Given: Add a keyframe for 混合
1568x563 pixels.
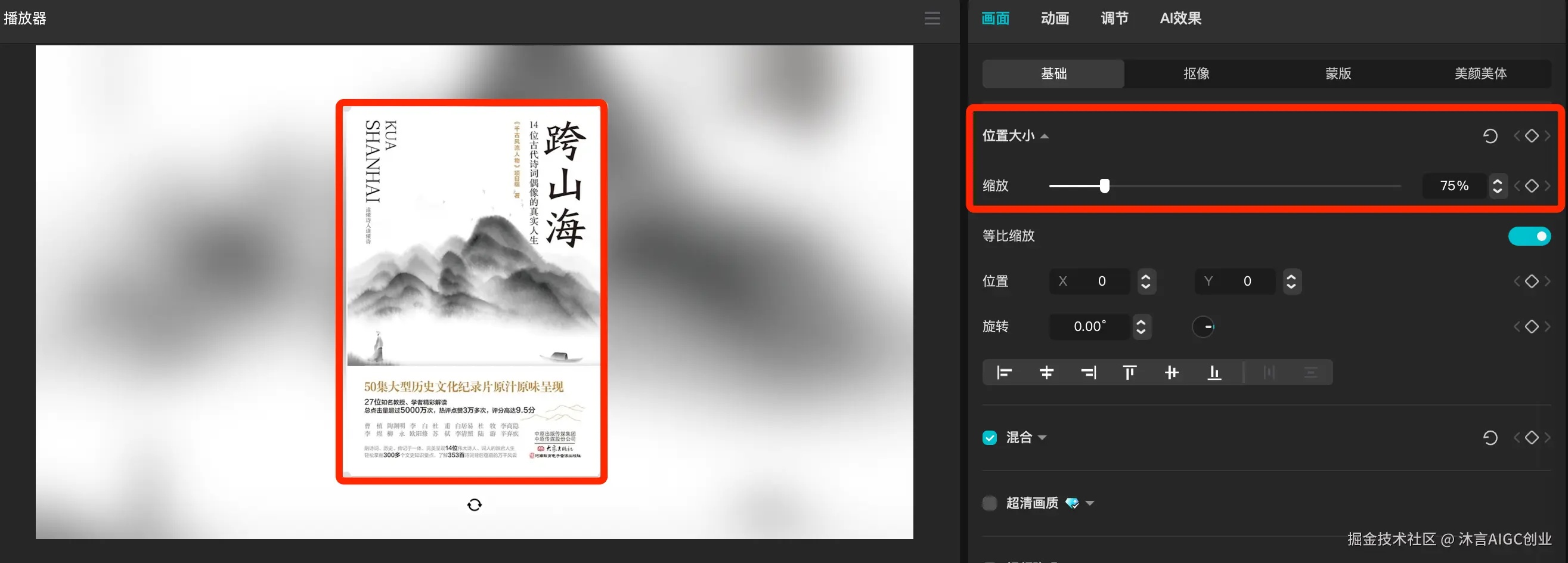Looking at the screenshot, I should click(x=1532, y=438).
